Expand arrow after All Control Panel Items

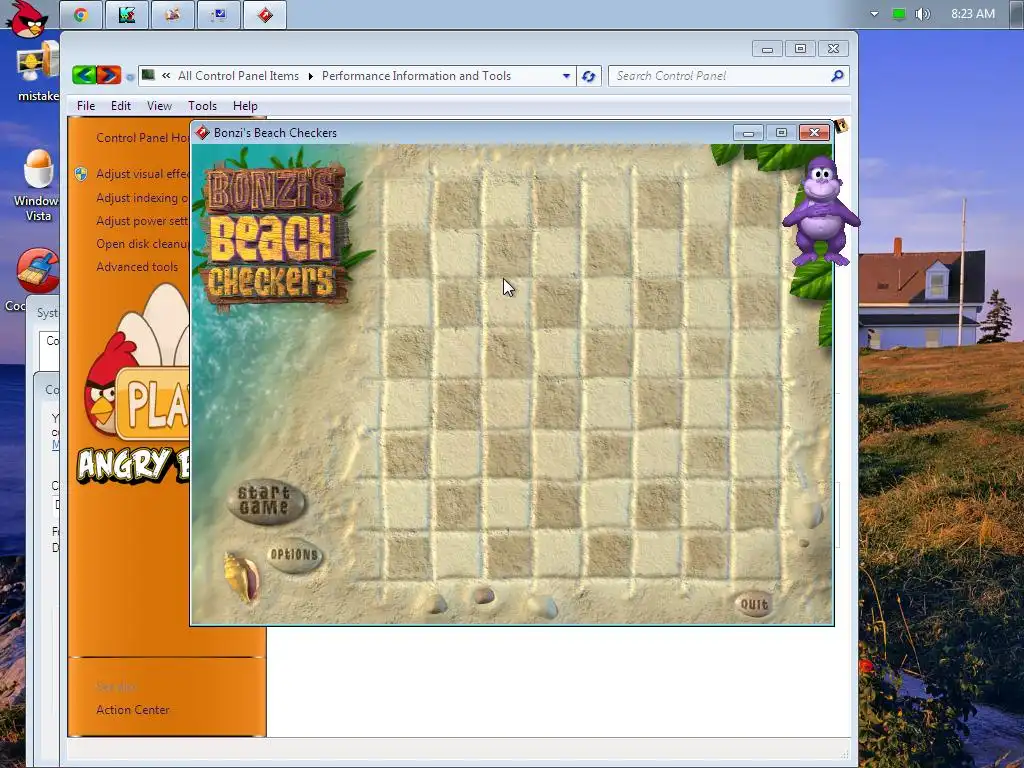pos(310,76)
